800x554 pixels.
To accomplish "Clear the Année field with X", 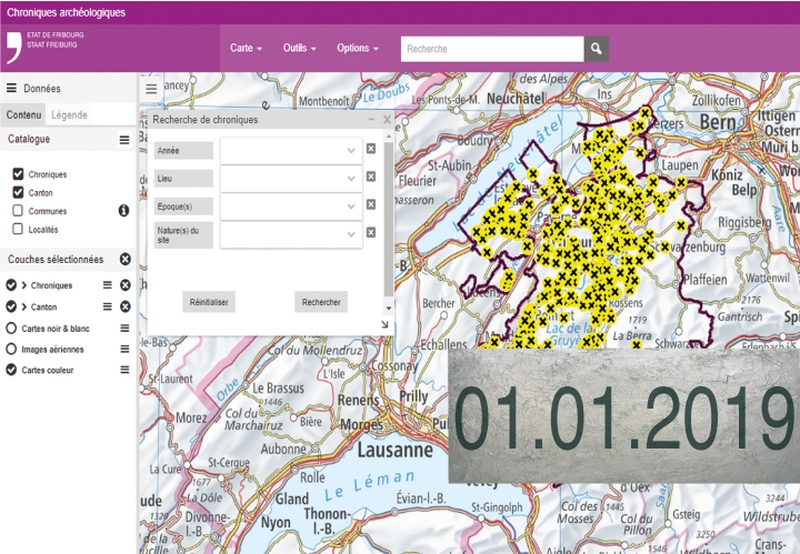I will [370, 149].
